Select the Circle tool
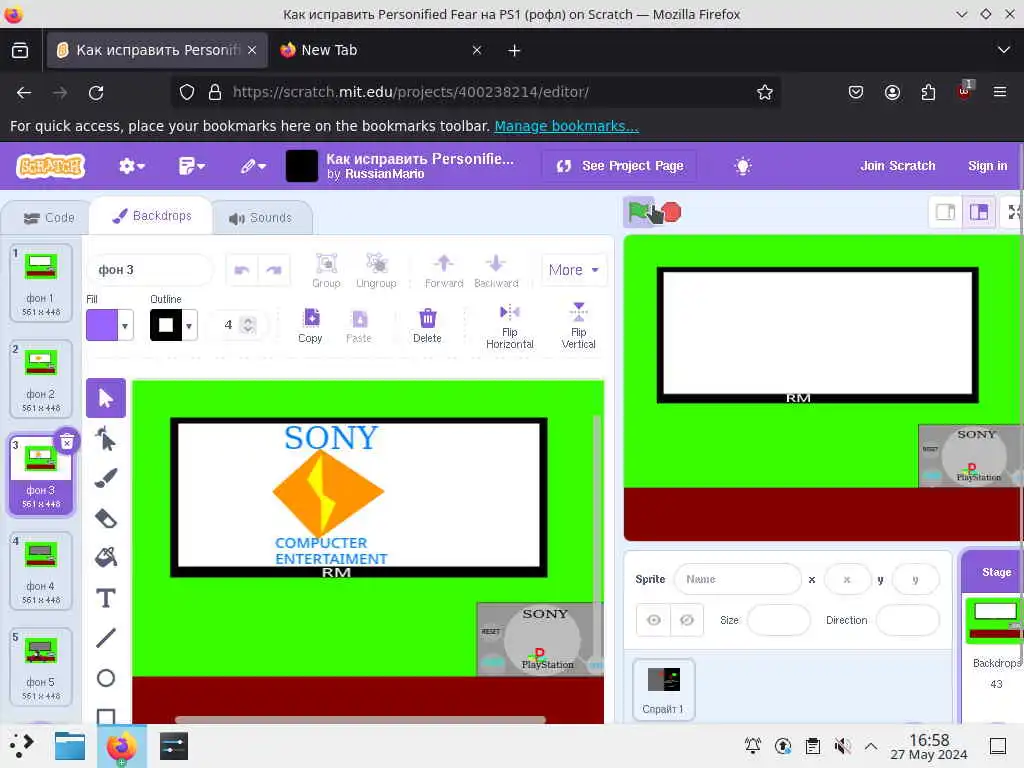Image resolution: width=1024 pixels, height=768 pixels. point(106,678)
